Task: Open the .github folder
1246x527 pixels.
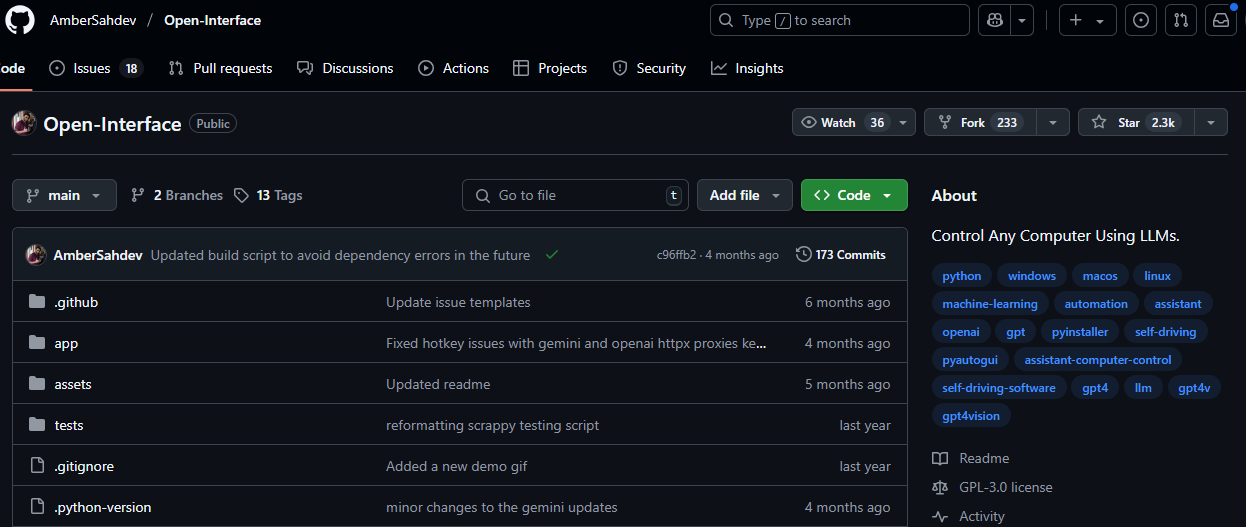Action: coord(76,302)
